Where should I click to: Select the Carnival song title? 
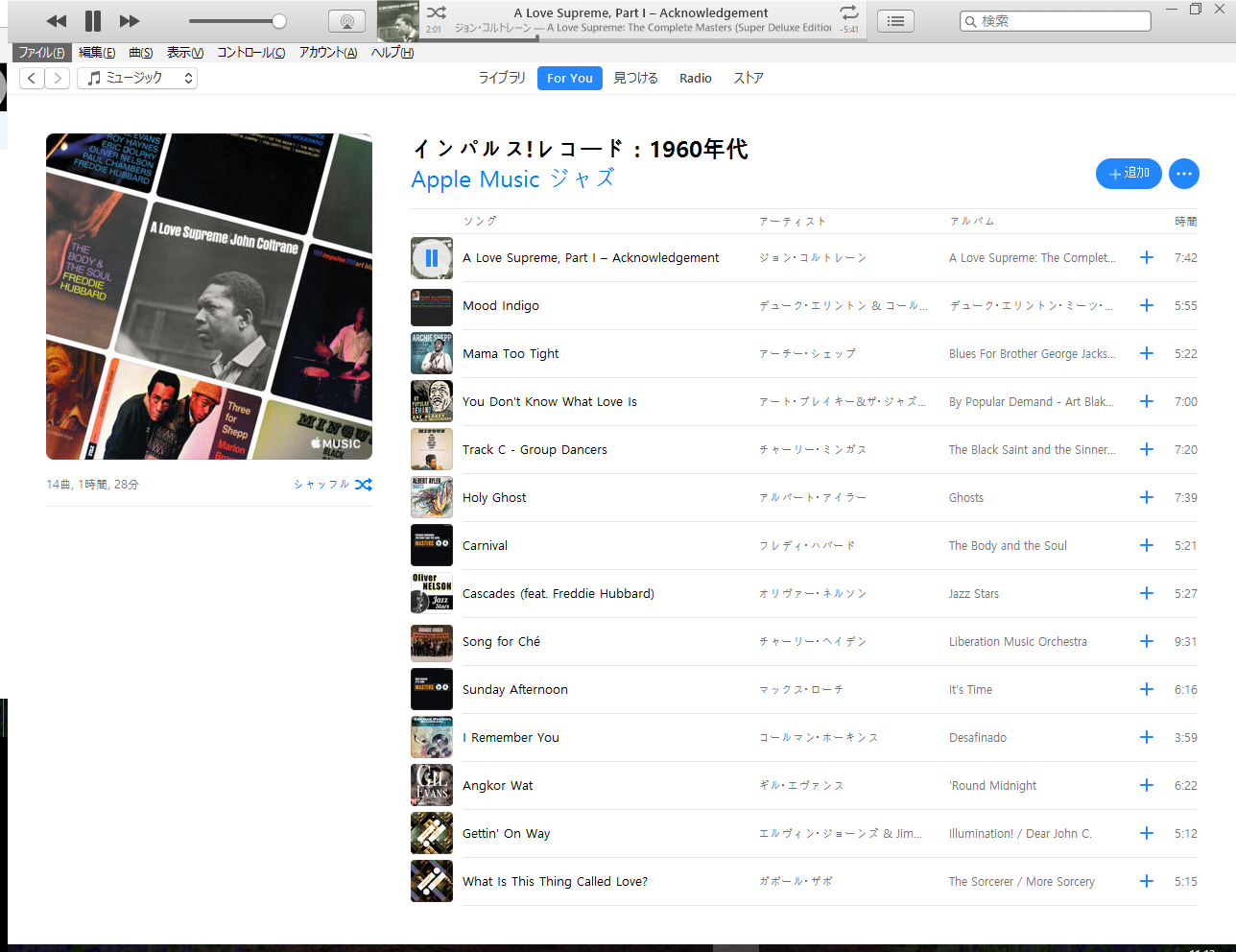[485, 545]
